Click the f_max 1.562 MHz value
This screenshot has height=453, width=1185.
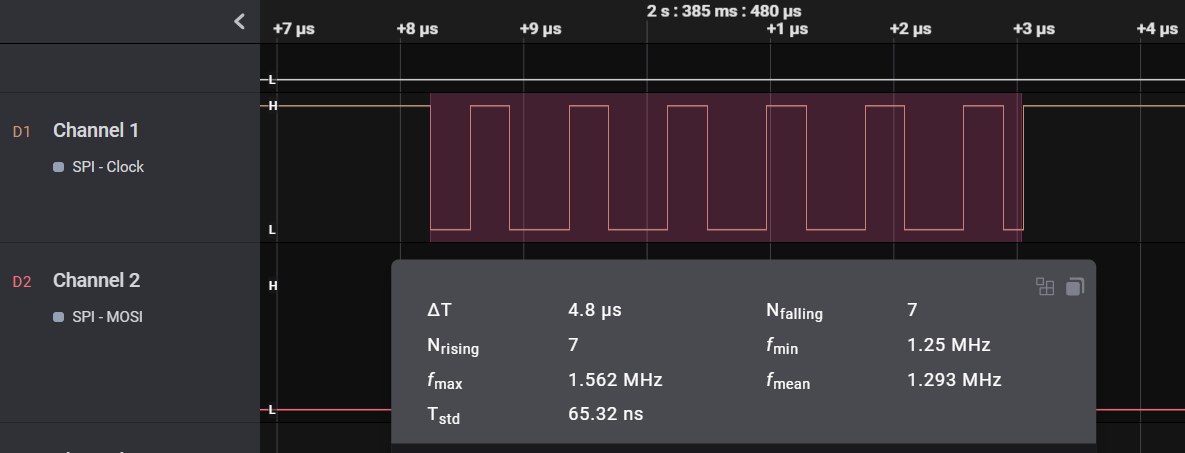[x=615, y=380]
